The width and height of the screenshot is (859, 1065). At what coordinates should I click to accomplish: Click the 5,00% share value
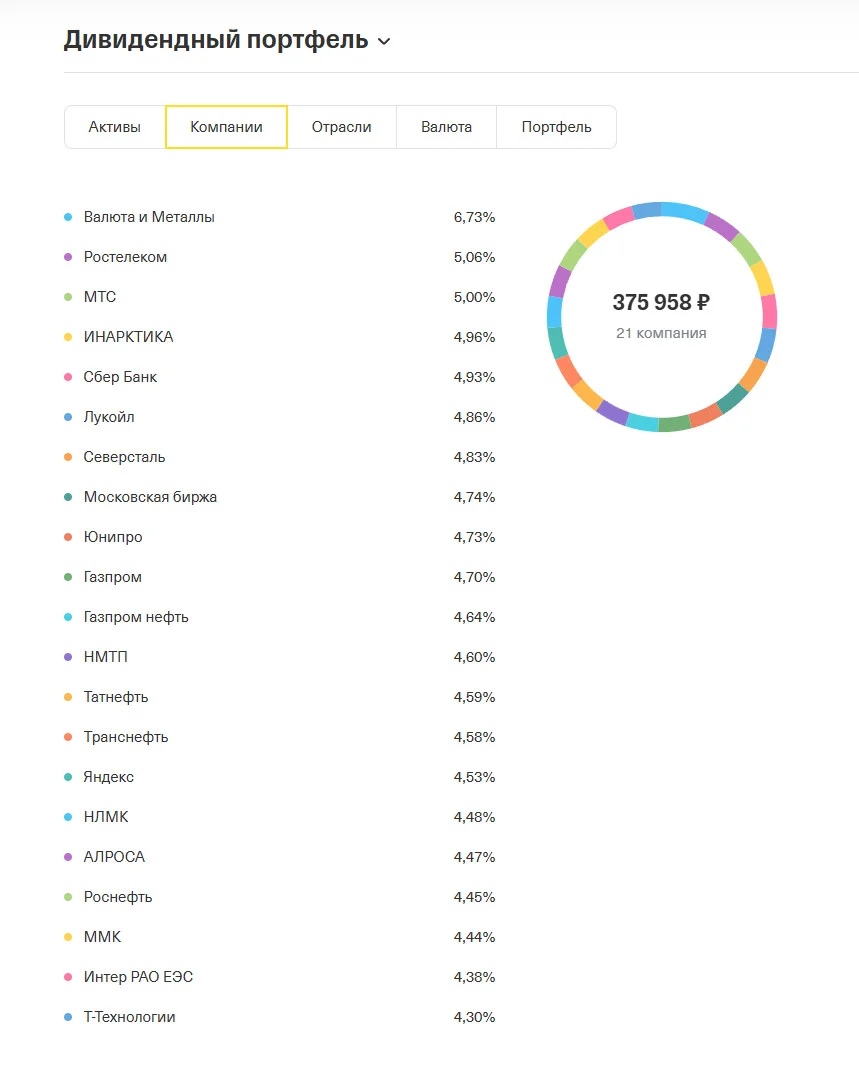[475, 297]
